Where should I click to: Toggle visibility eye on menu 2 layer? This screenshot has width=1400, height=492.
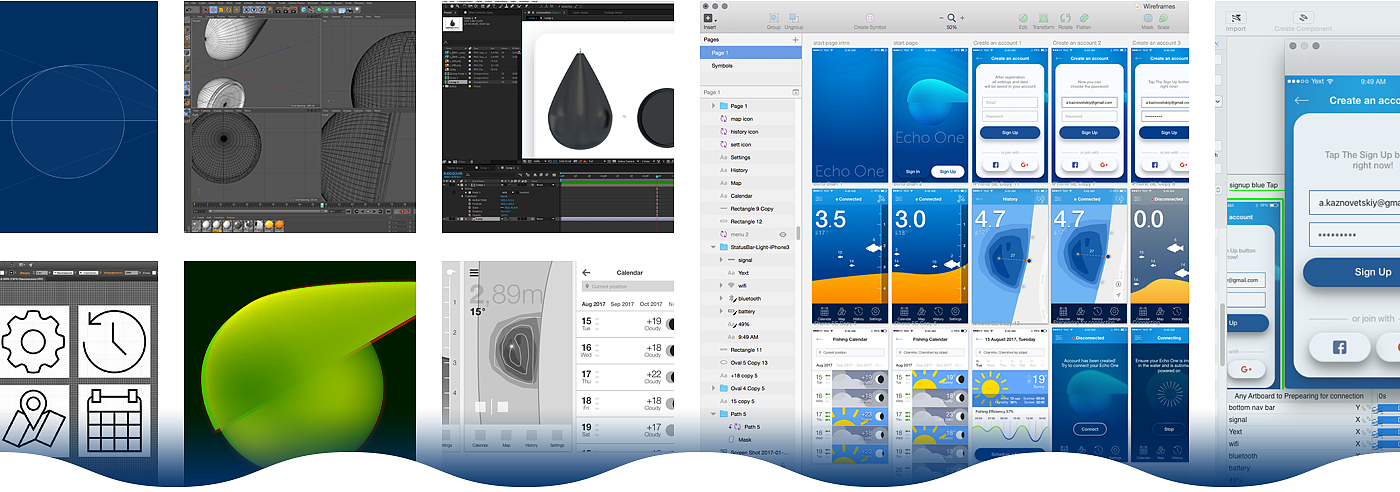[783, 234]
